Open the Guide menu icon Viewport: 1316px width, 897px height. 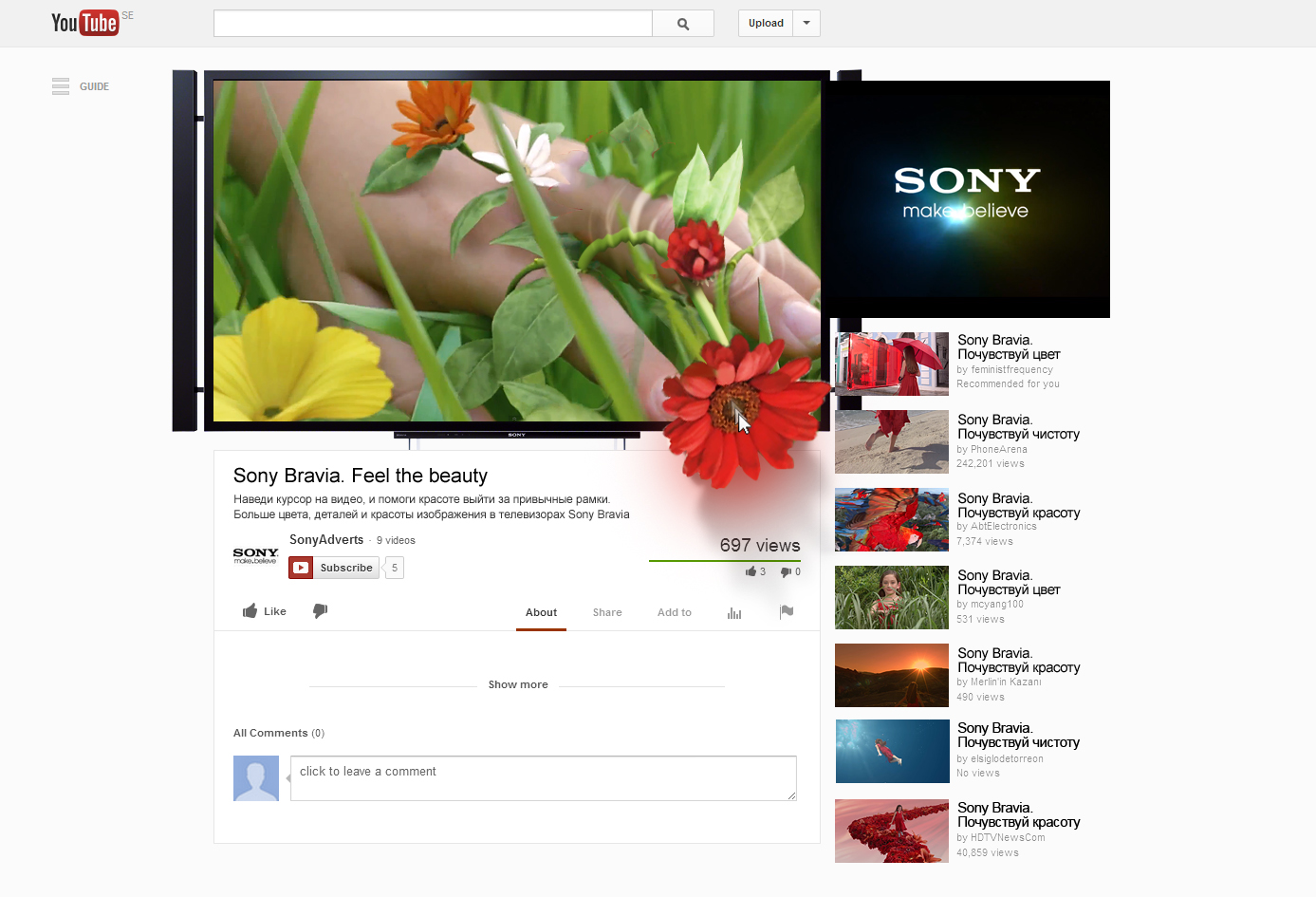61,86
